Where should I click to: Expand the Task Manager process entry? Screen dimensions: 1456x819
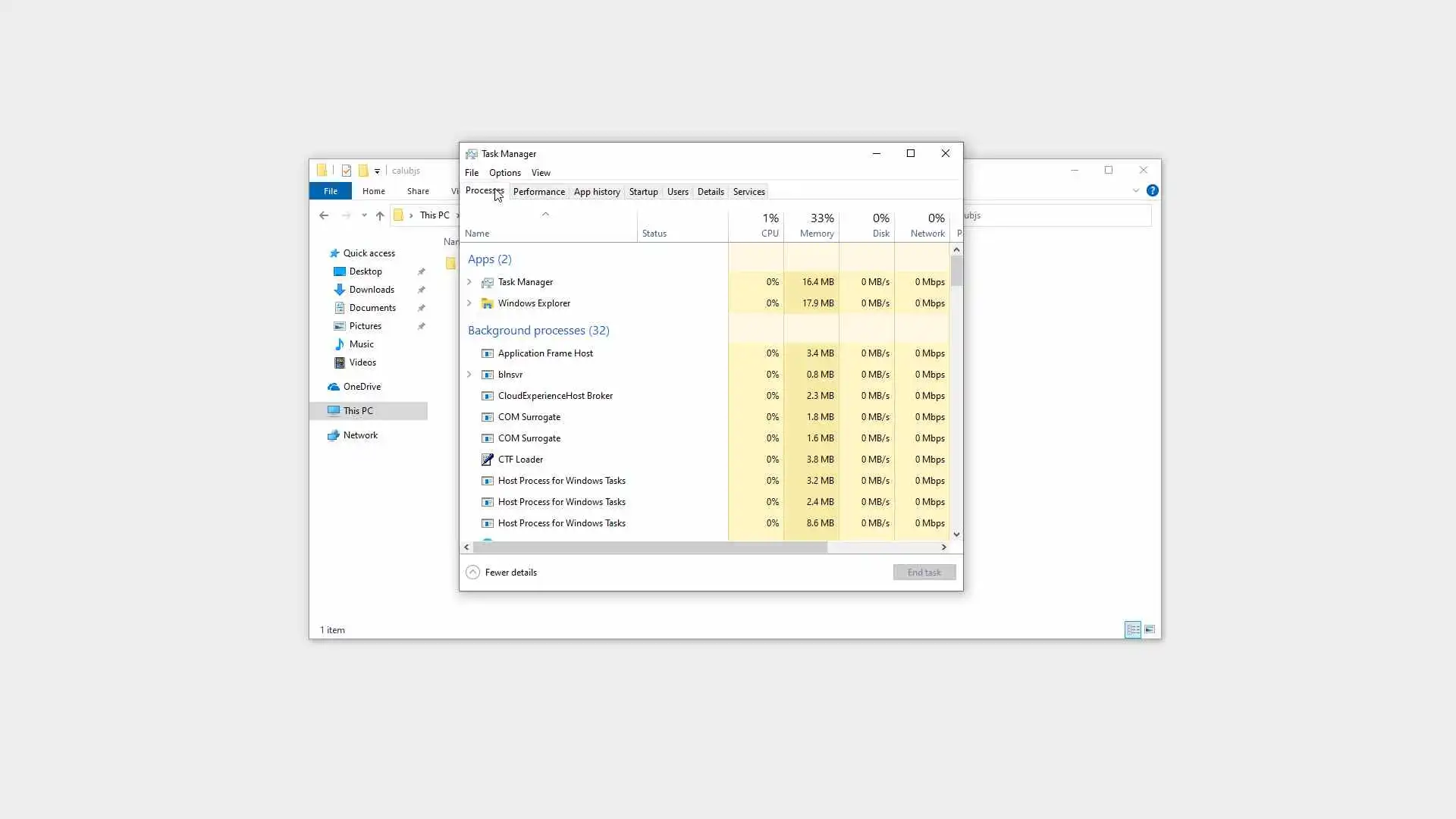point(469,282)
